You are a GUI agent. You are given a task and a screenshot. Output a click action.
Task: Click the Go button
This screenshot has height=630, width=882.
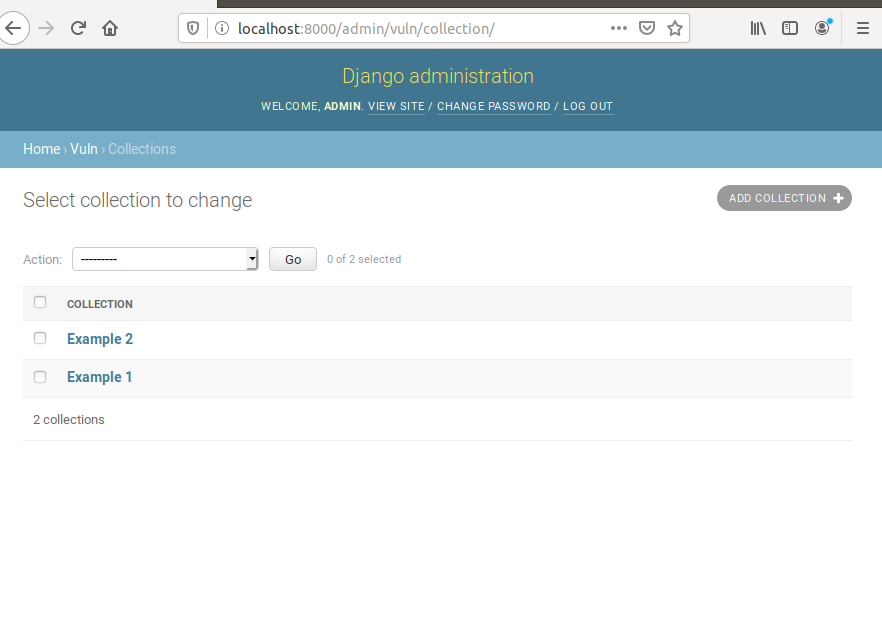click(292, 259)
